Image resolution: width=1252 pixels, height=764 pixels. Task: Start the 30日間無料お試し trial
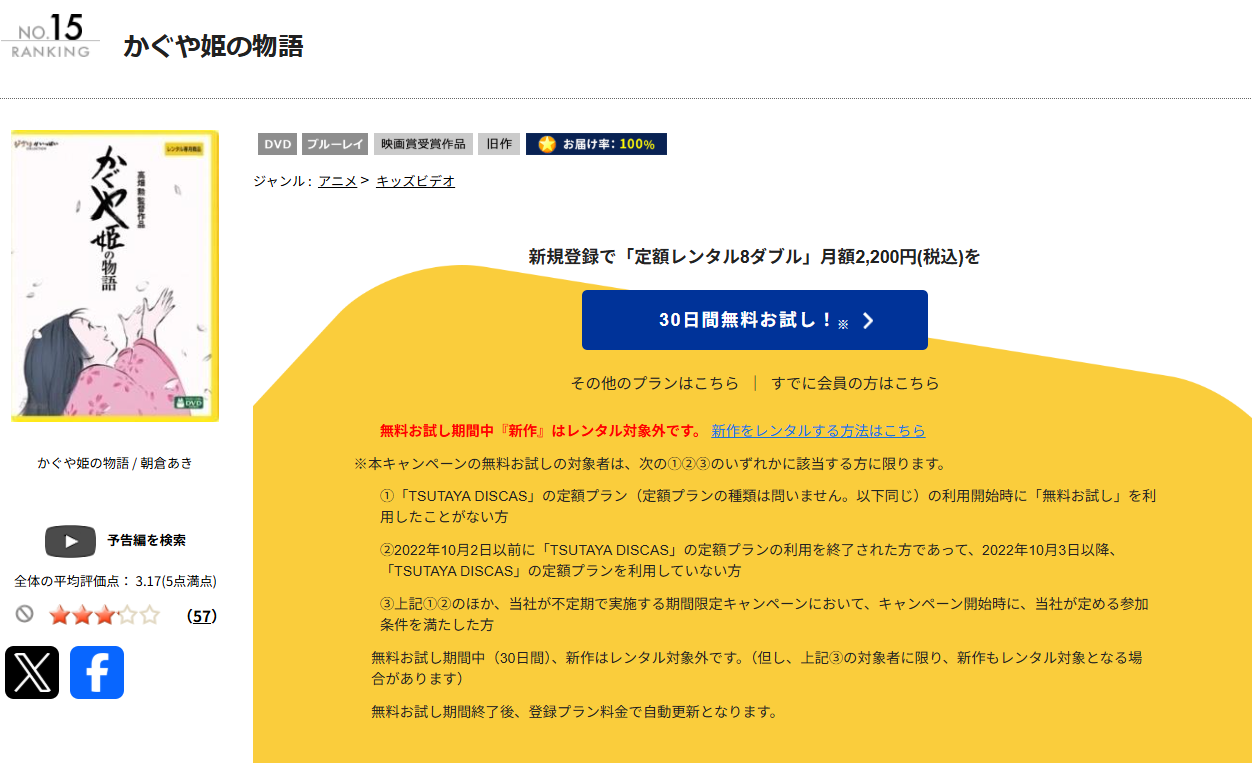point(754,320)
